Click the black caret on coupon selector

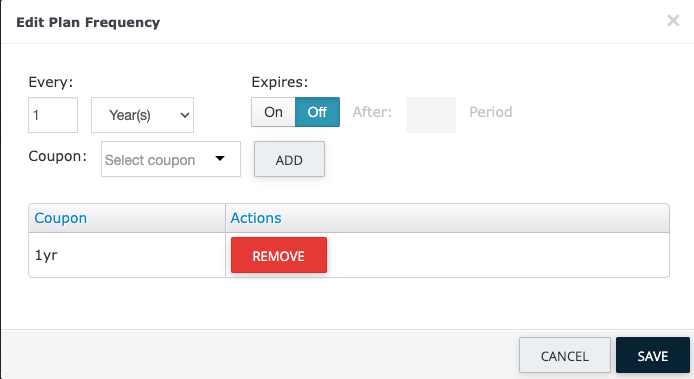pos(220,159)
